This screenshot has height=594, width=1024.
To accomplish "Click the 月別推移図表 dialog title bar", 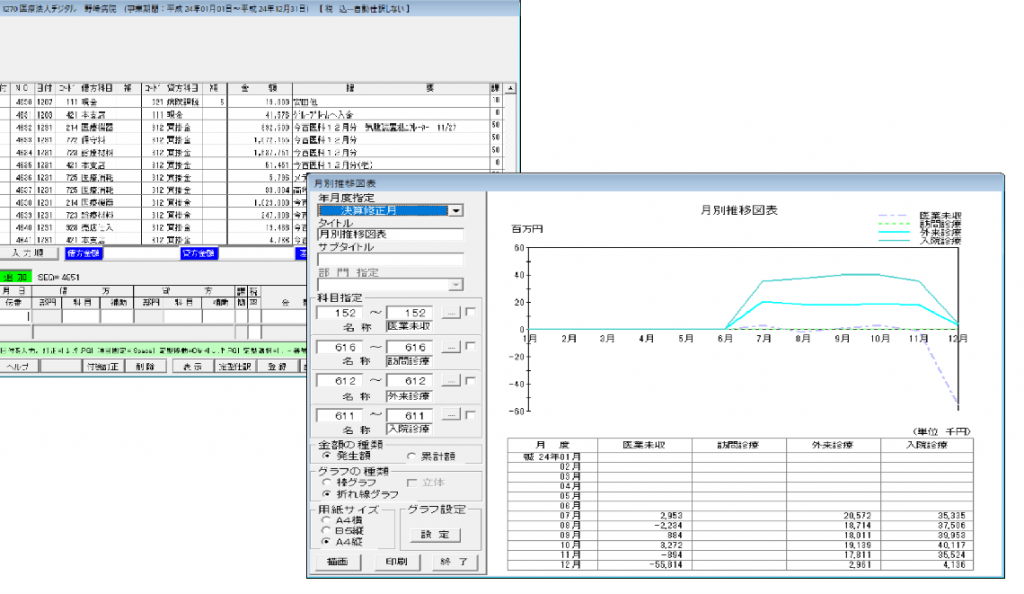I will (x=656, y=183).
